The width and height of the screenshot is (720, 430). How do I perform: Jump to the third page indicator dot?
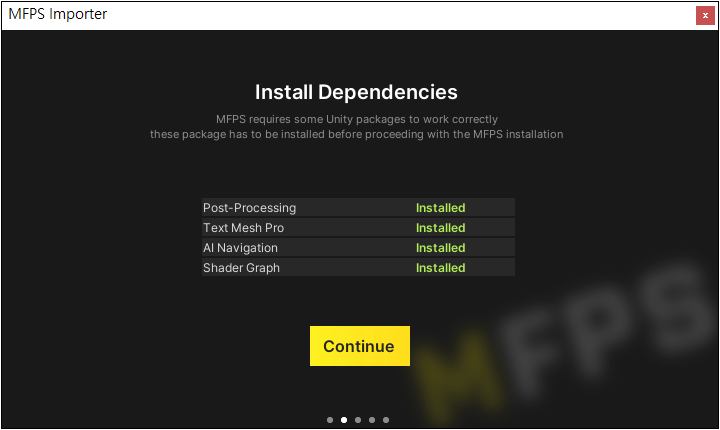pos(358,420)
